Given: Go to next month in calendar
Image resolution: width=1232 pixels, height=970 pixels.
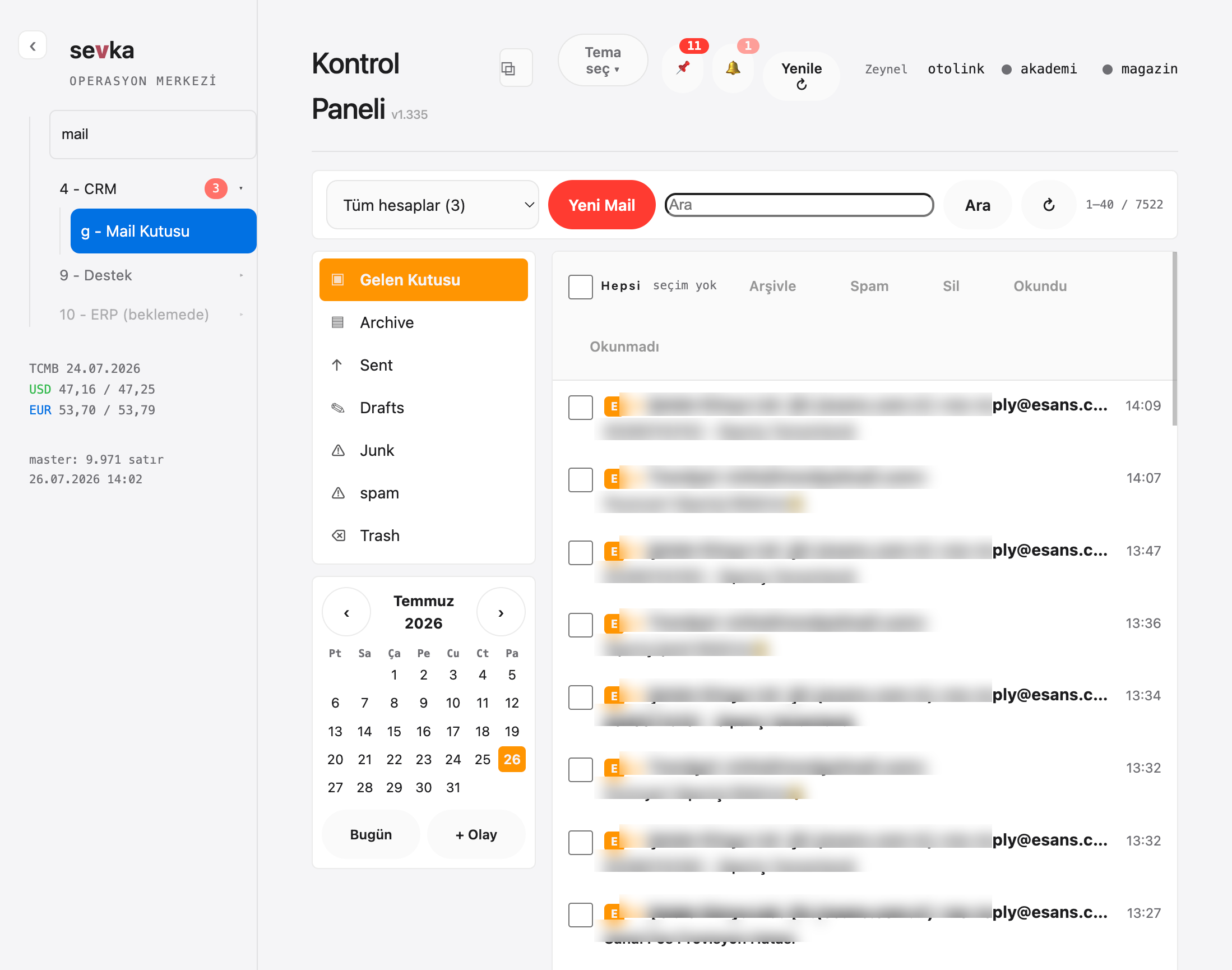Looking at the screenshot, I should tap(501, 612).
